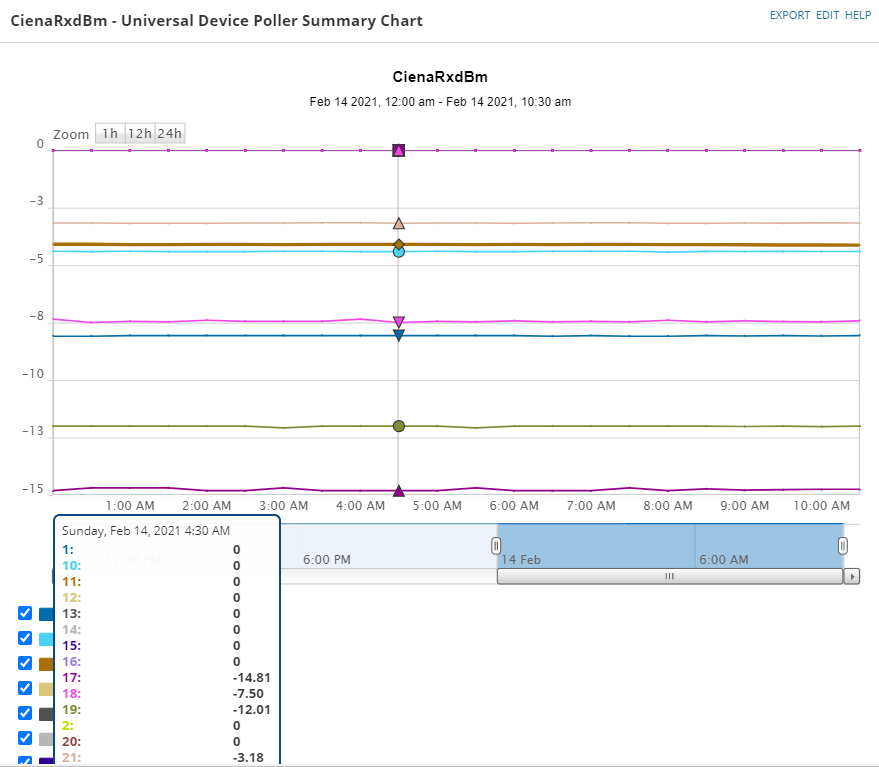Click the '5:00 AM' axis label
Viewport: 879px width, 767px height.
437,506
